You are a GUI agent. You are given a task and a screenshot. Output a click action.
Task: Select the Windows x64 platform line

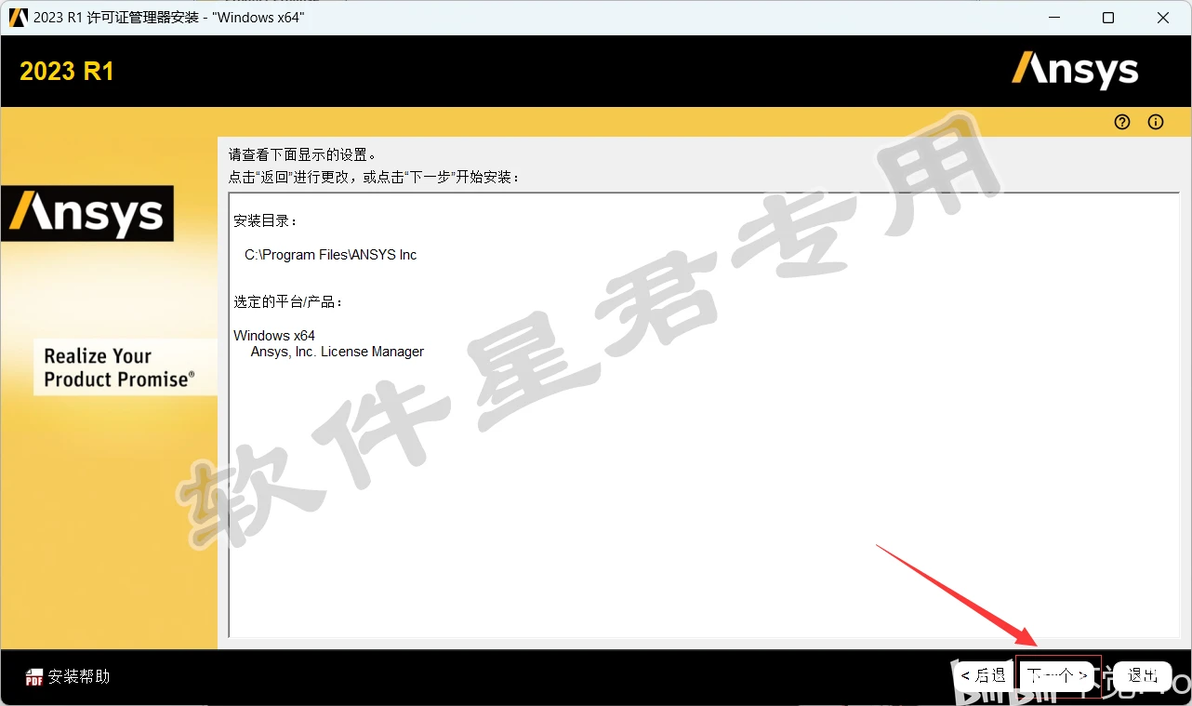tap(274, 335)
